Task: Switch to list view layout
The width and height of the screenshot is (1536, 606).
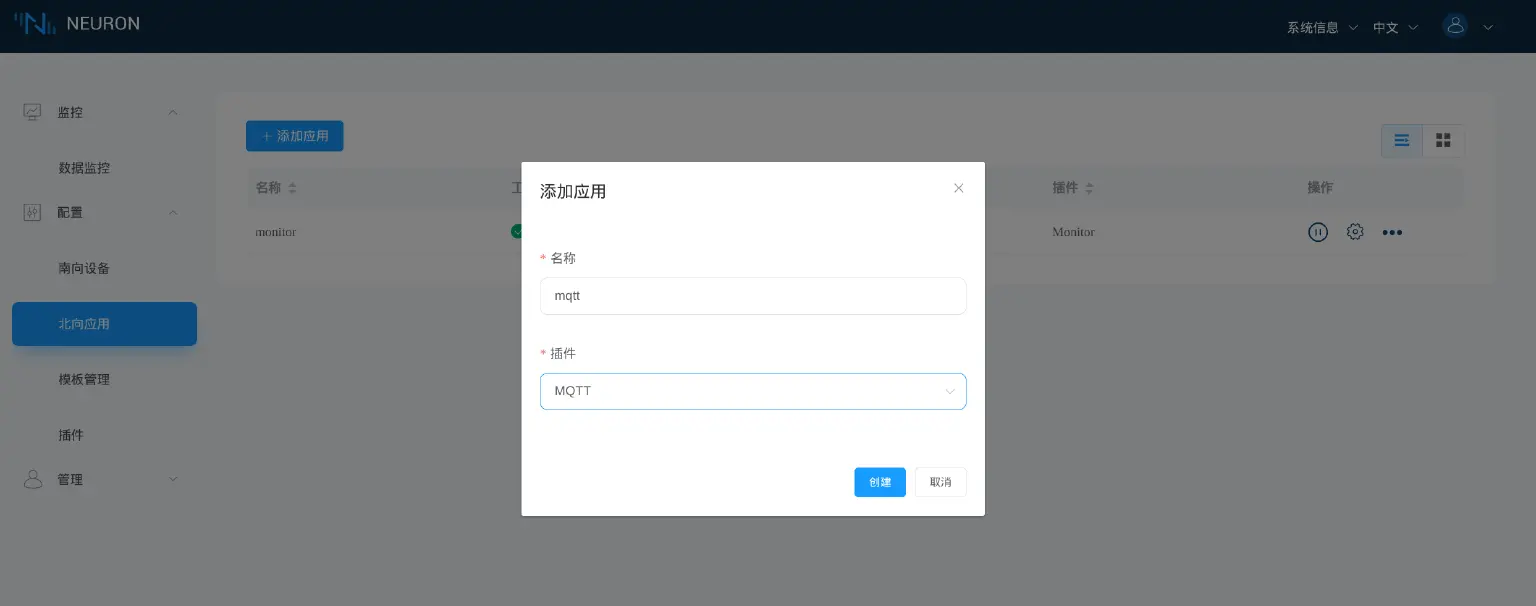Action: click(1401, 140)
